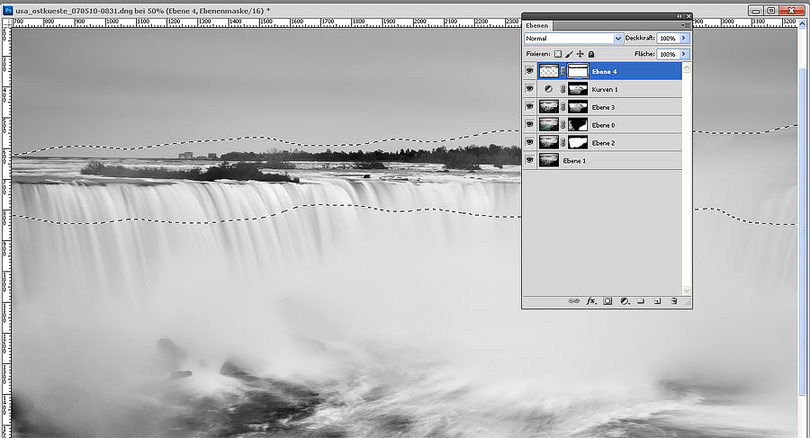Select Ebene 4 layer content thumbnail
The height and width of the screenshot is (438, 810).
(x=549, y=71)
